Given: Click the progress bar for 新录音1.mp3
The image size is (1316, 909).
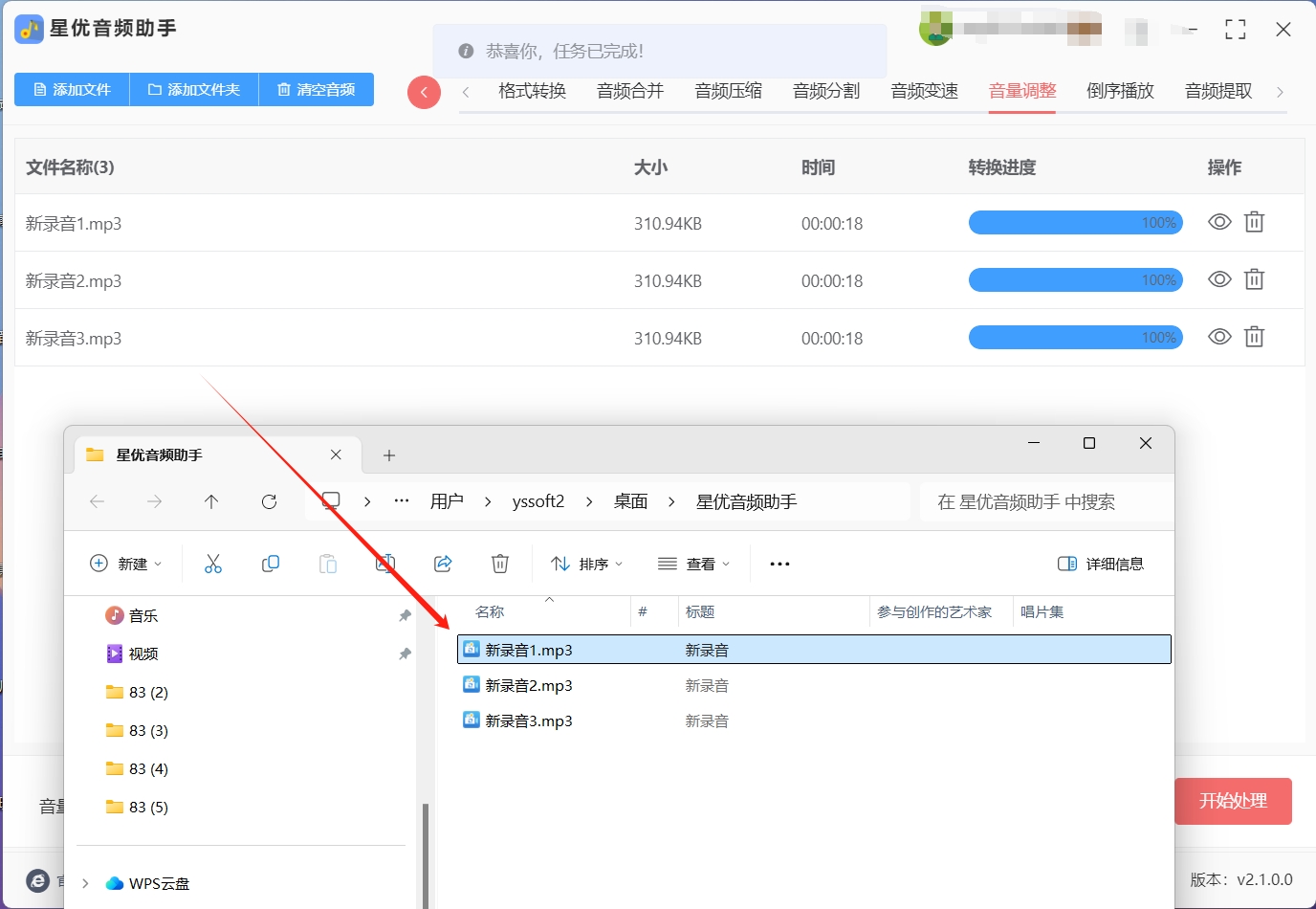Looking at the screenshot, I should click(1076, 223).
